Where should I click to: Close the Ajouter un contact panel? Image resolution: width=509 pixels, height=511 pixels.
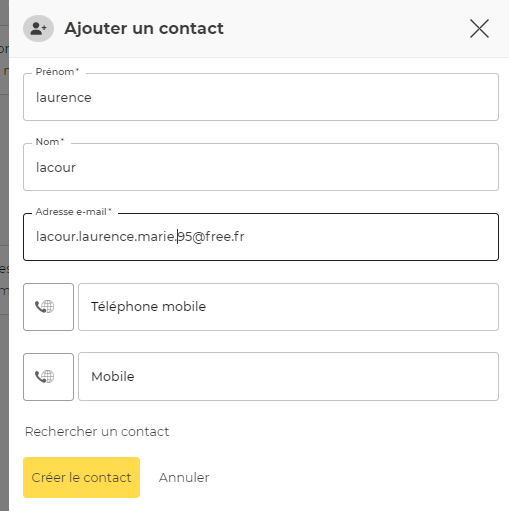pyautogui.click(x=479, y=29)
